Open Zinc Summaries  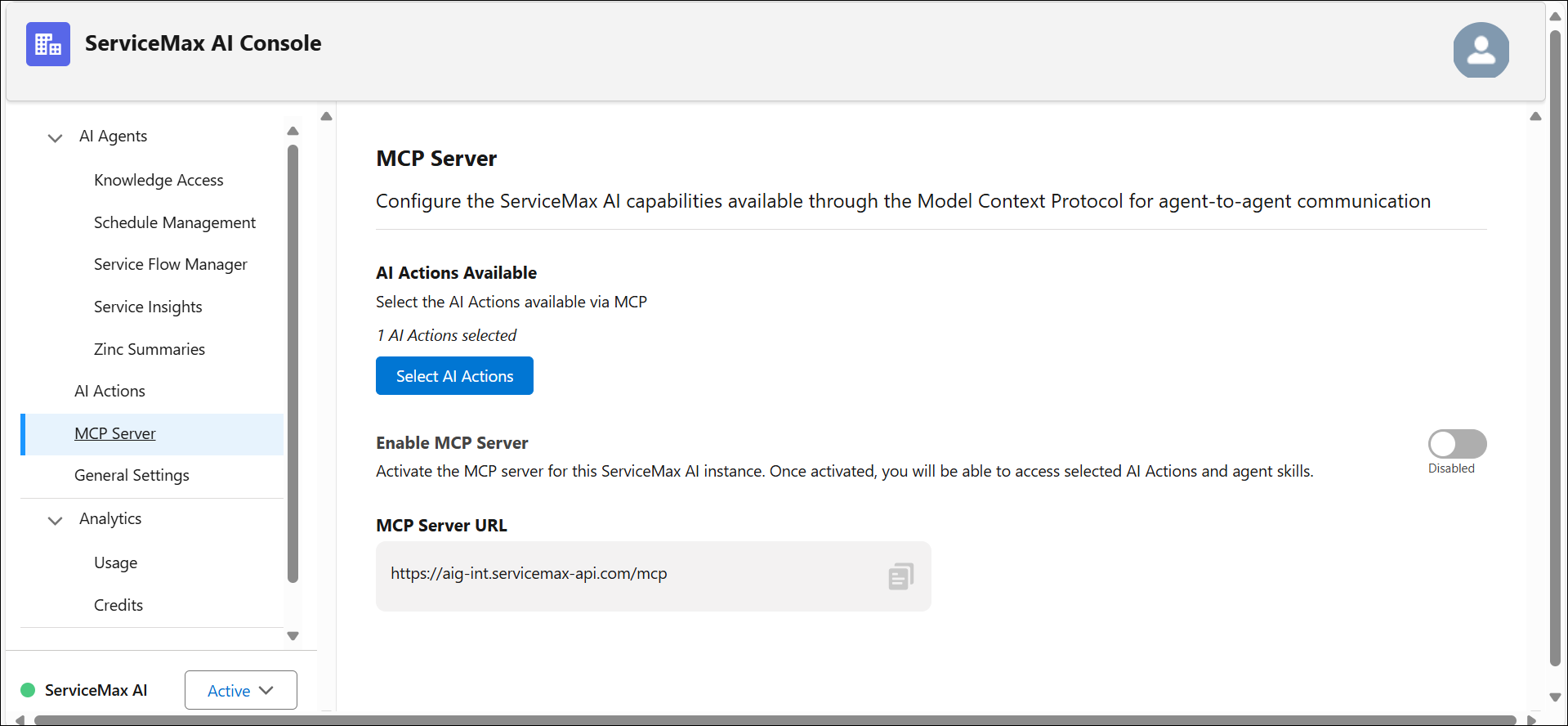coord(150,349)
